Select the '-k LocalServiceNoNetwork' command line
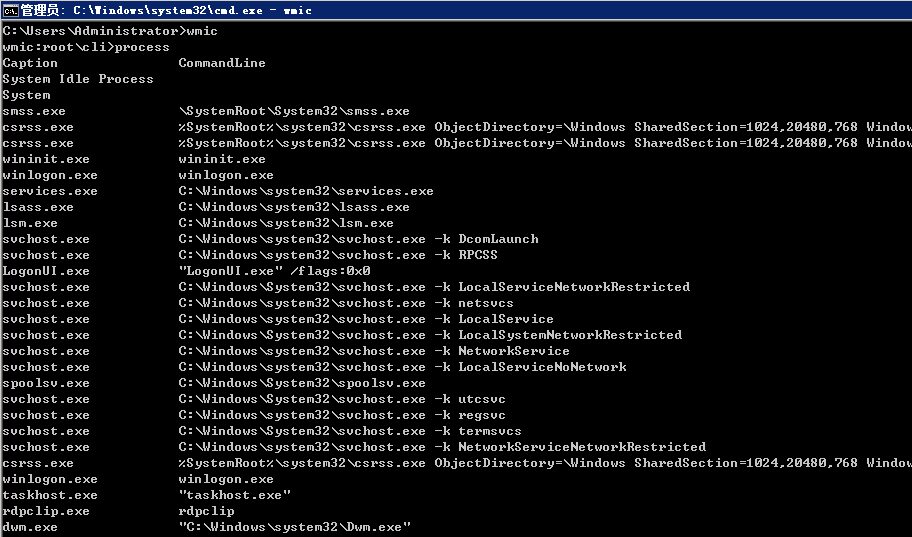The height and width of the screenshot is (537, 912). click(x=402, y=367)
